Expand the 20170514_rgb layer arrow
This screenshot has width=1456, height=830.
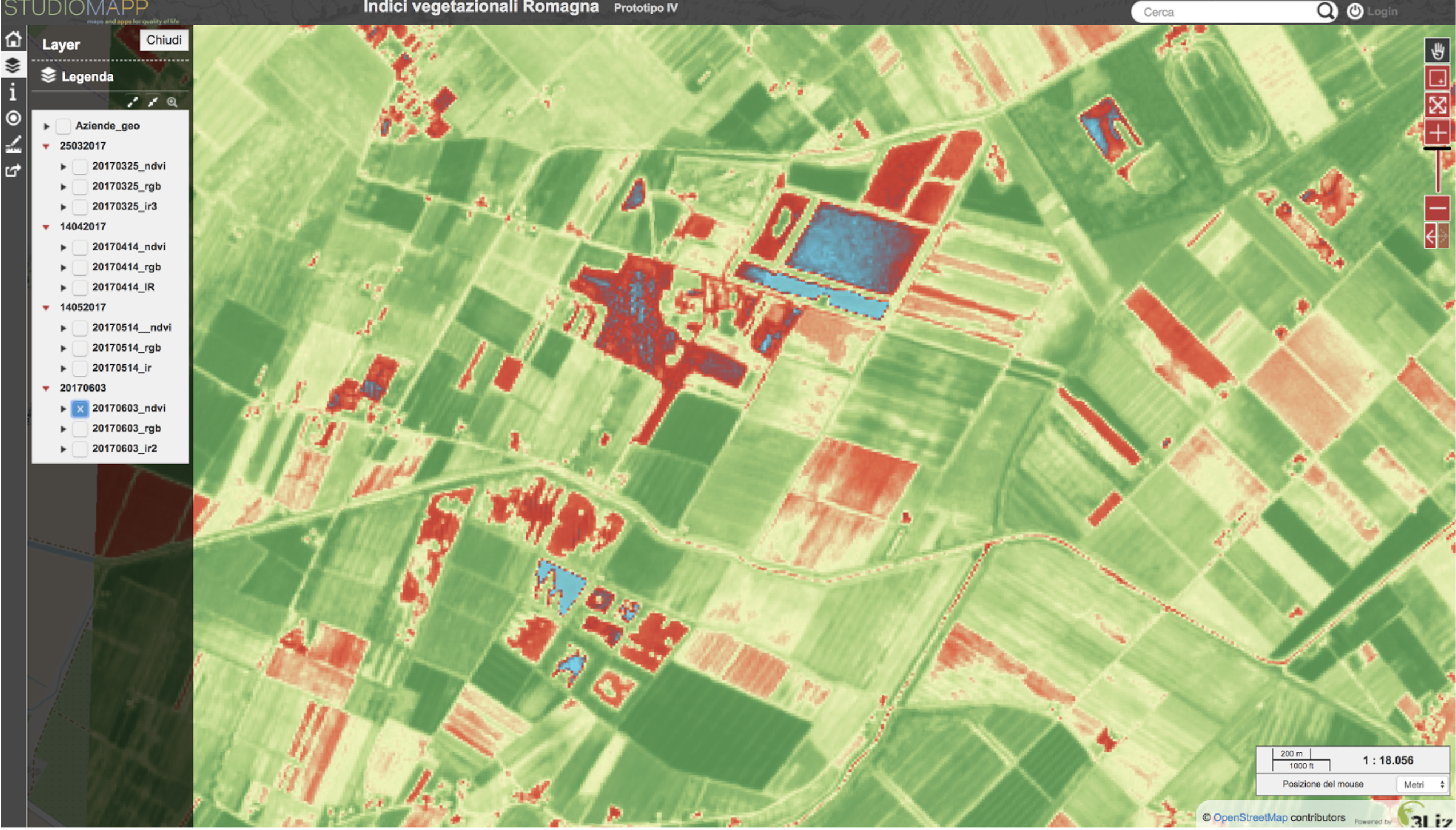click(x=63, y=348)
